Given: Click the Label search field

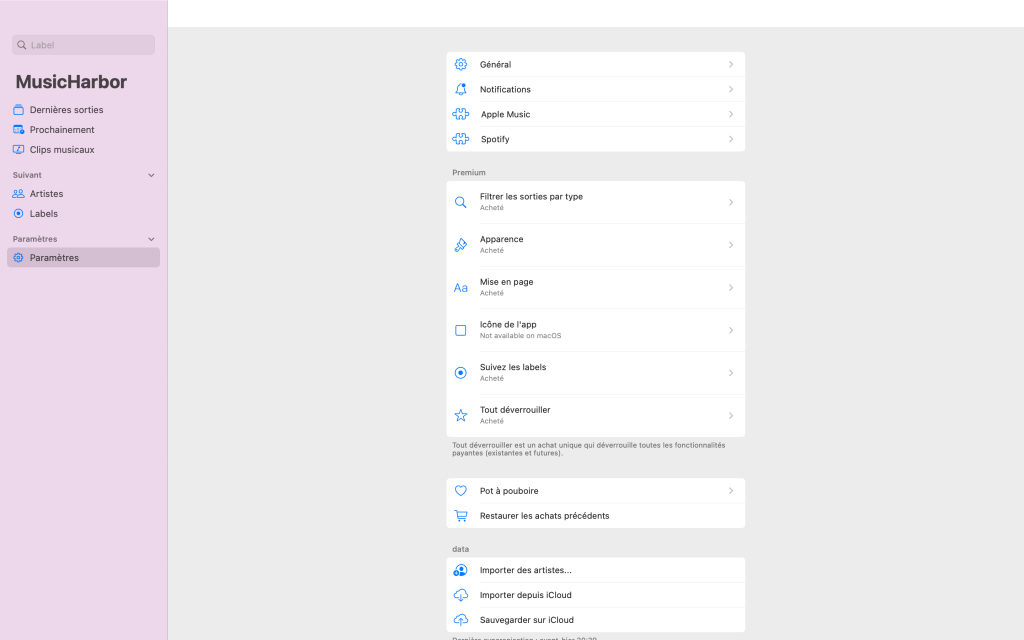Looking at the screenshot, I should click(x=84, y=45).
